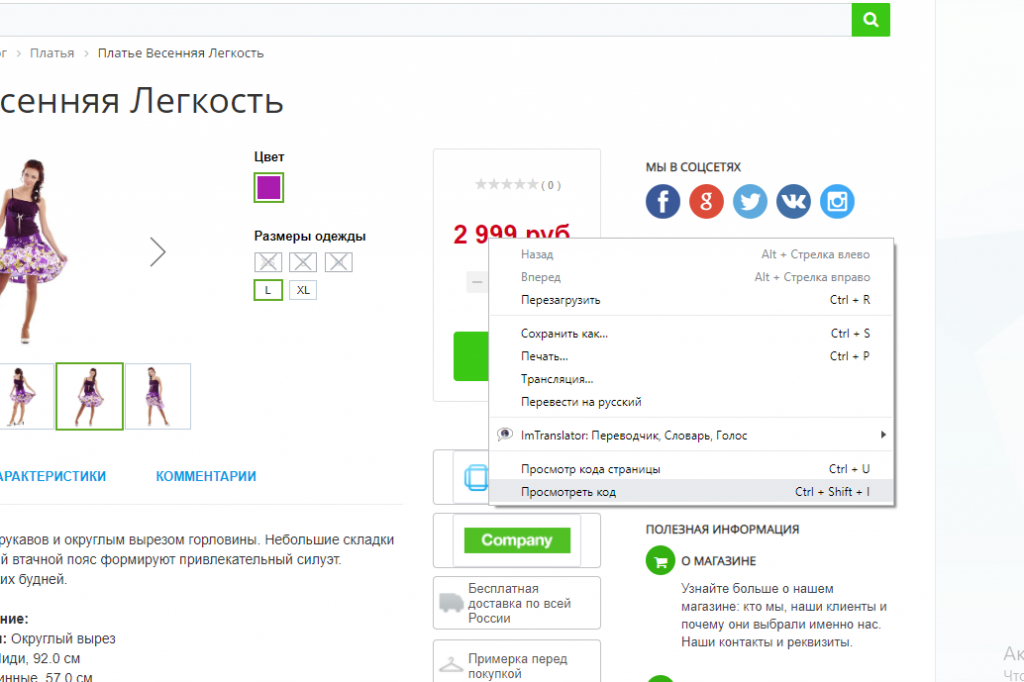Switch to the КОММЕНТАРИИ tab
This screenshot has width=1024, height=682.
206,477
